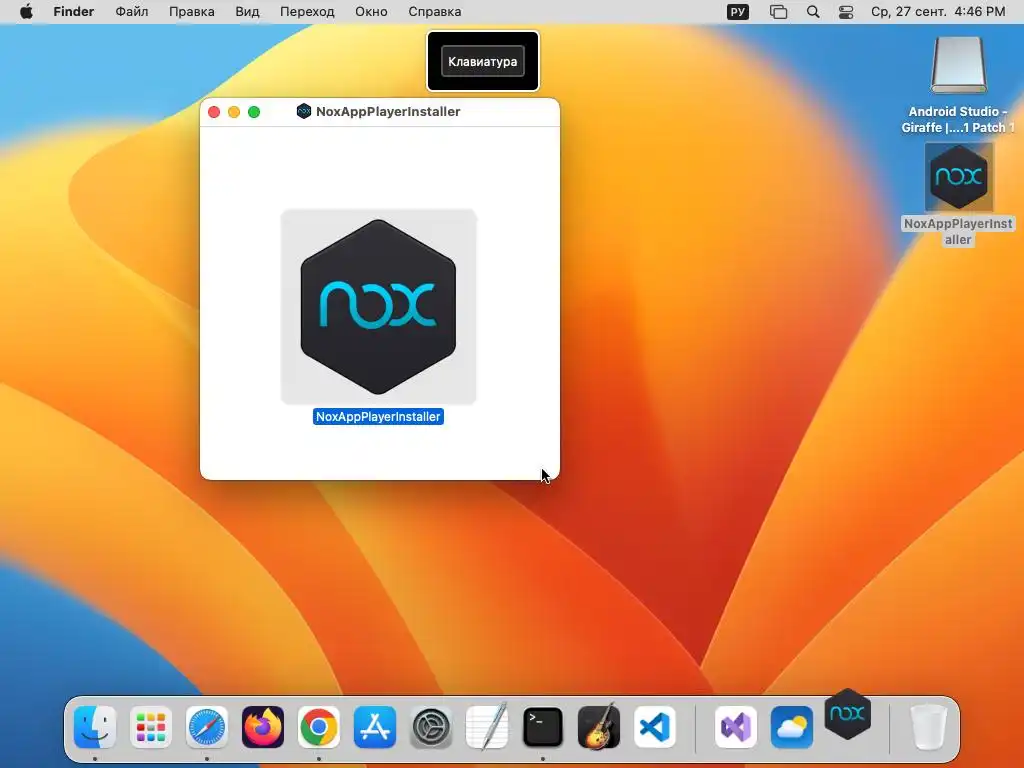The width and height of the screenshot is (1024, 768).
Task: Open App Store from the Dock
Action: coord(375,727)
